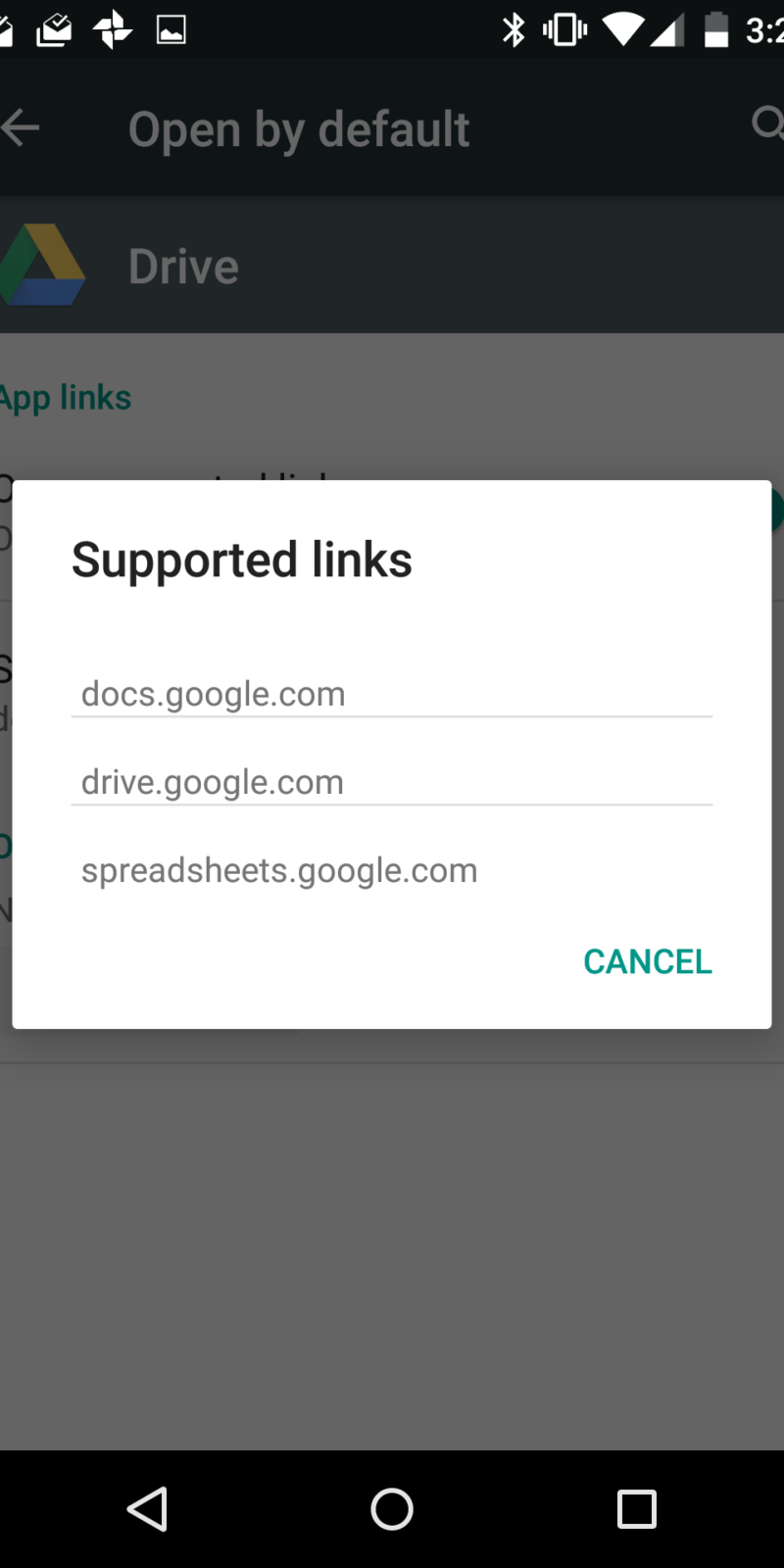Viewport: 784px width, 1568px height.
Task: Tap the Android back navigation triangle
Action: pyautogui.click(x=148, y=1509)
